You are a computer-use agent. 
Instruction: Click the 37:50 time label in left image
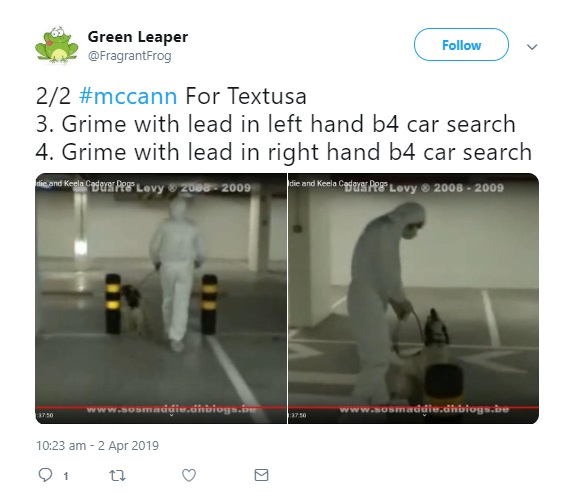[x=45, y=416]
